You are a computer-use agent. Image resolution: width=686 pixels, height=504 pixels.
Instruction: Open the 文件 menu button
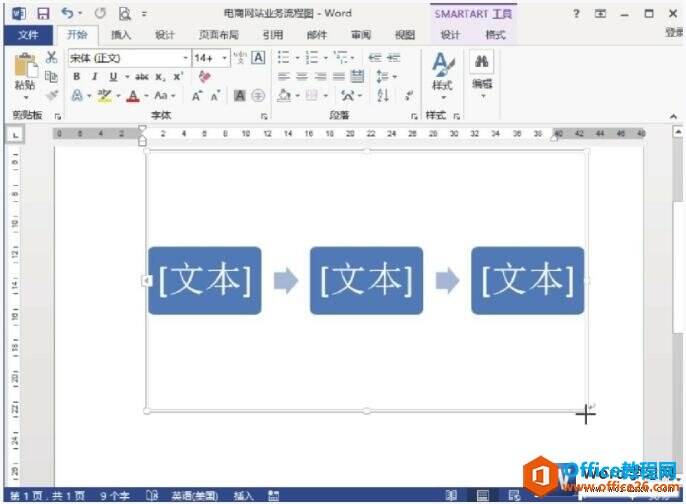pos(28,35)
